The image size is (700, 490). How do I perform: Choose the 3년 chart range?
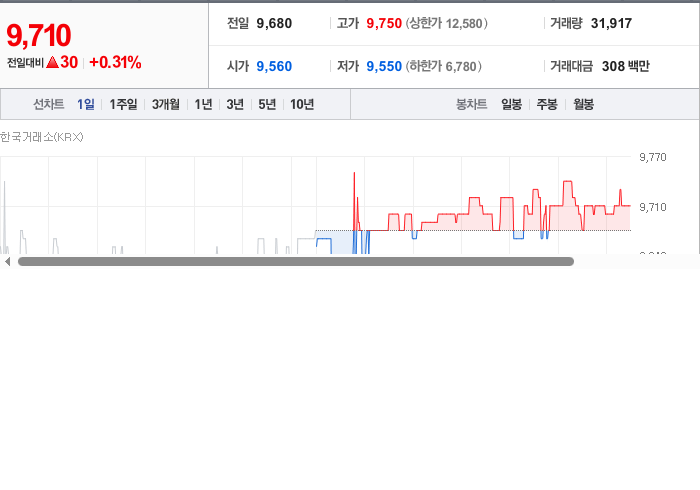click(x=235, y=104)
